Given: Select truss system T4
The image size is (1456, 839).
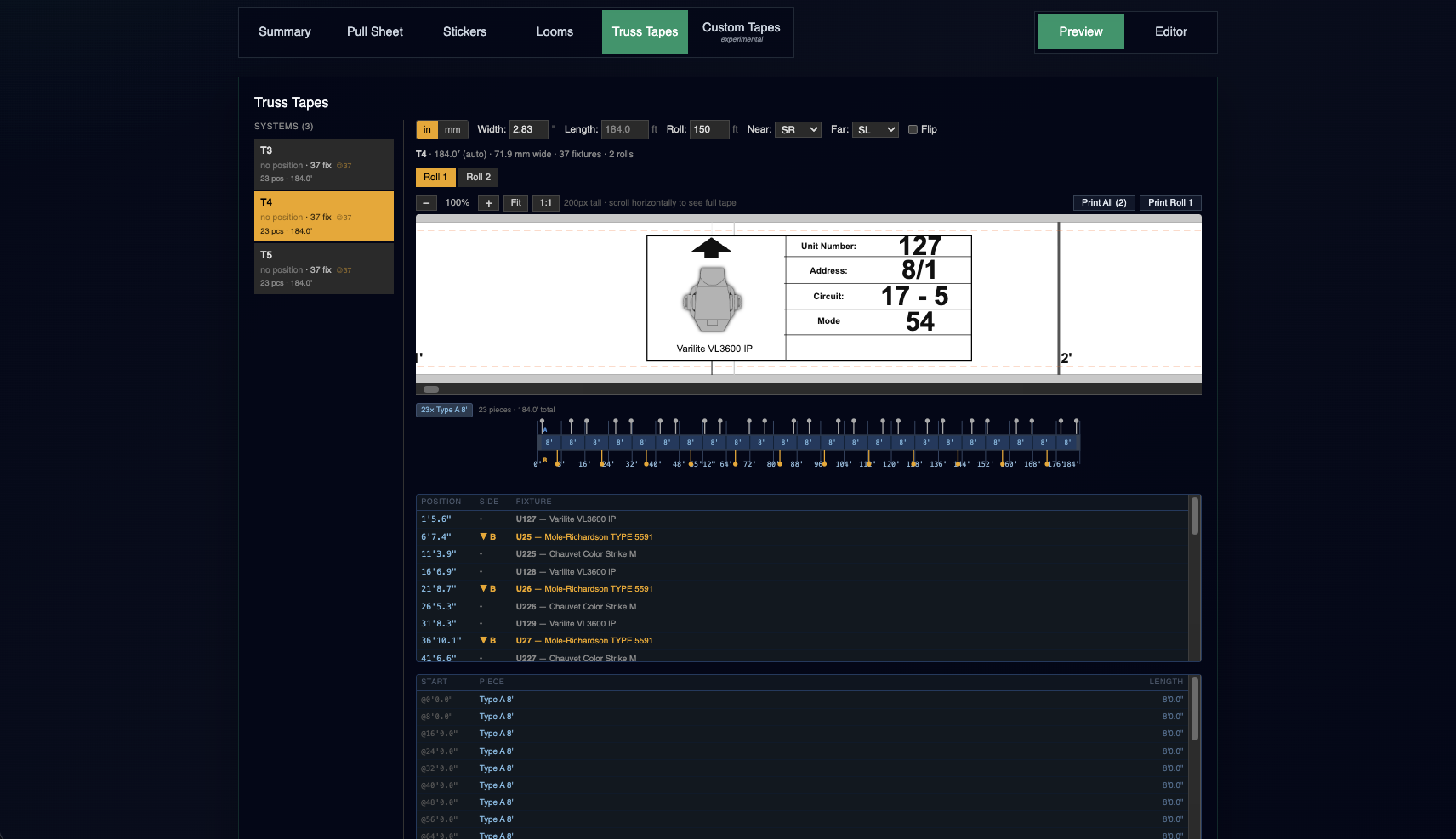Looking at the screenshot, I should click(x=324, y=216).
